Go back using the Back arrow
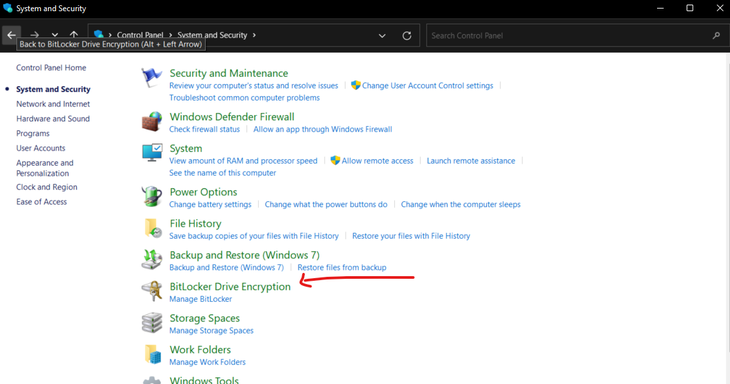 coord(11,35)
